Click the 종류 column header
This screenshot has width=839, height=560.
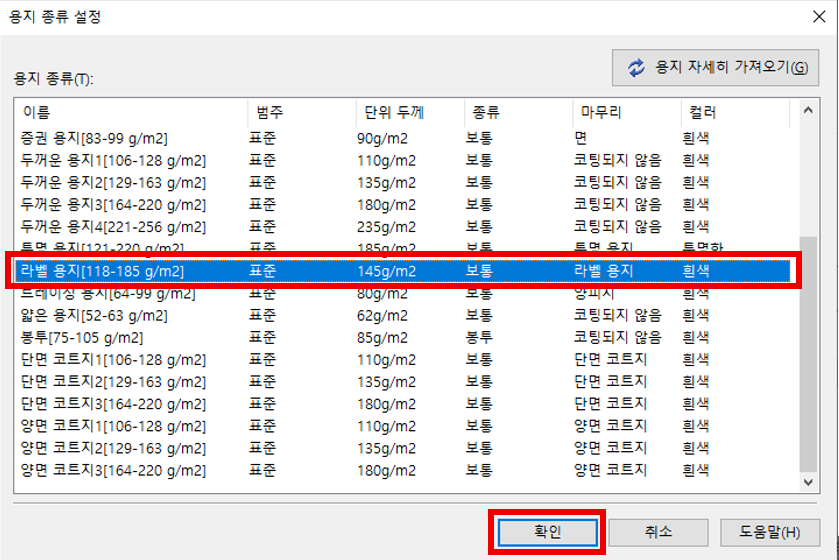pyautogui.click(x=515, y=113)
